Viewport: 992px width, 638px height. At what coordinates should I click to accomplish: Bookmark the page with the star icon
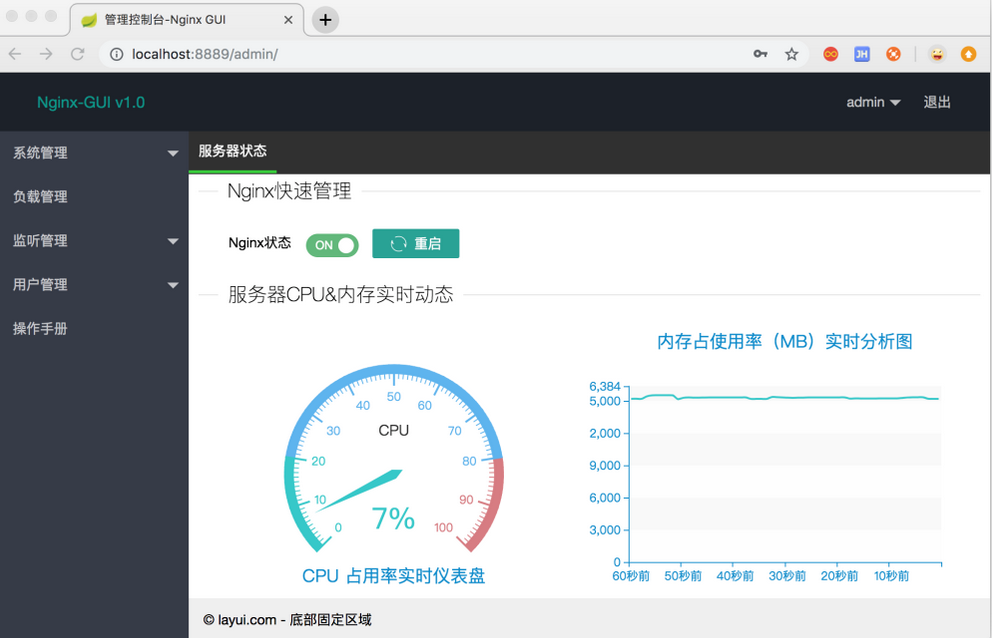(x=791, y=54)
